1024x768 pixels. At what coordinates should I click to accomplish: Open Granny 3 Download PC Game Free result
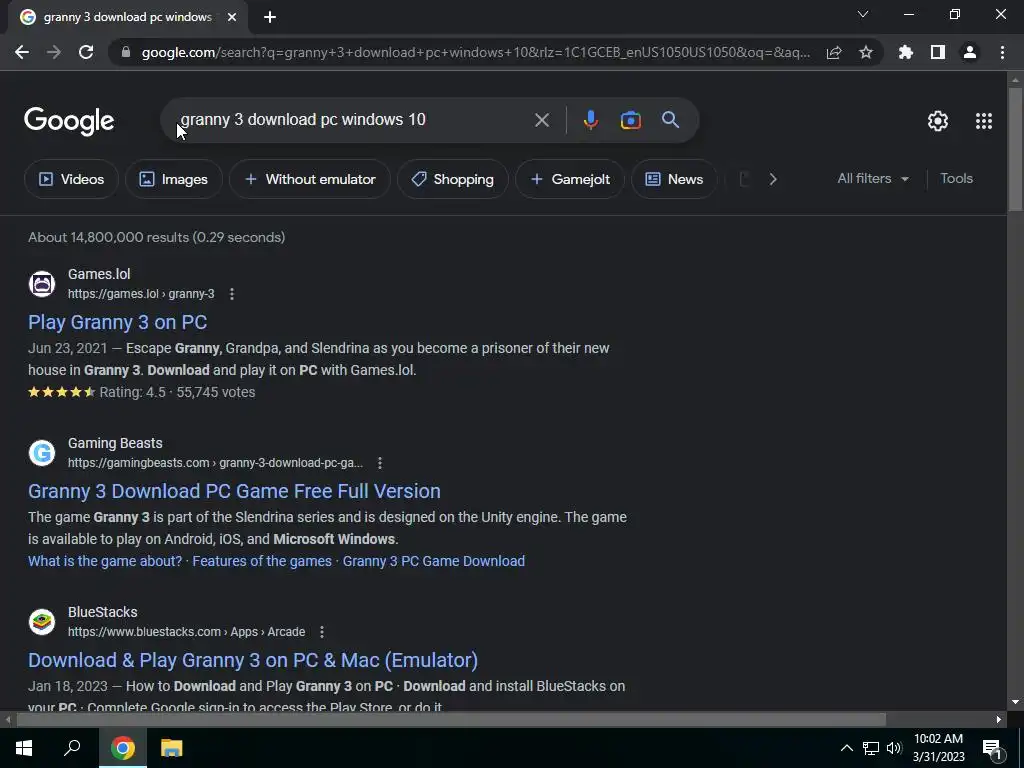click(x=234, y=491)
